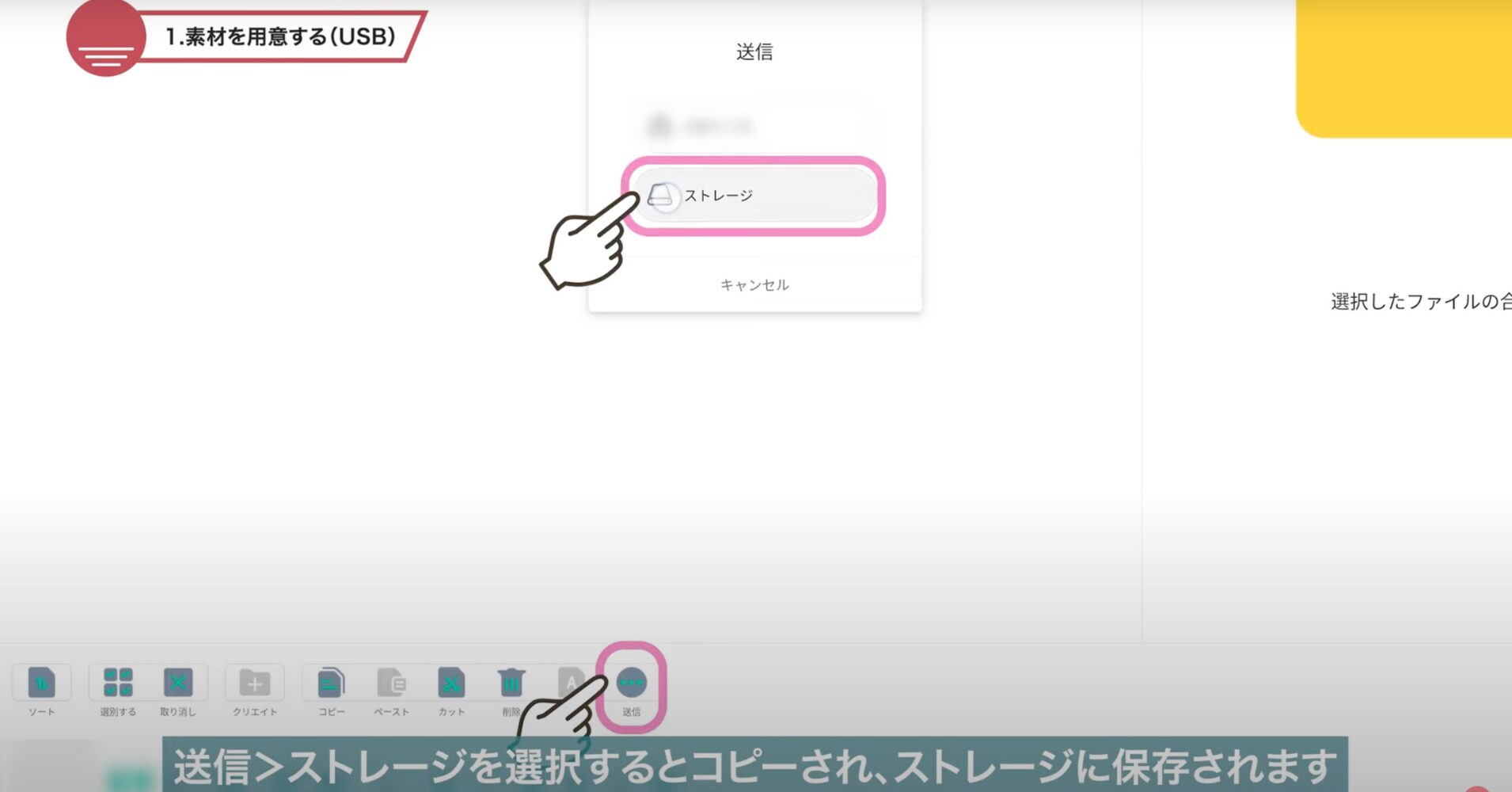The height and width of the screenshot is (792, 1512).
Task: Click the Sort (ソート) toolbar icon
Action: (41, 683)
